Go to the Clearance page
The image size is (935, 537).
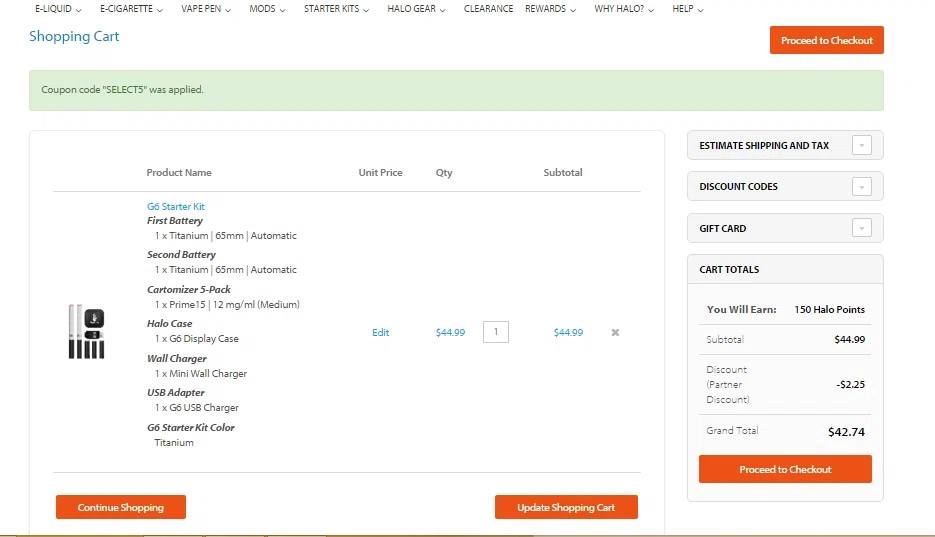point(488,9)
